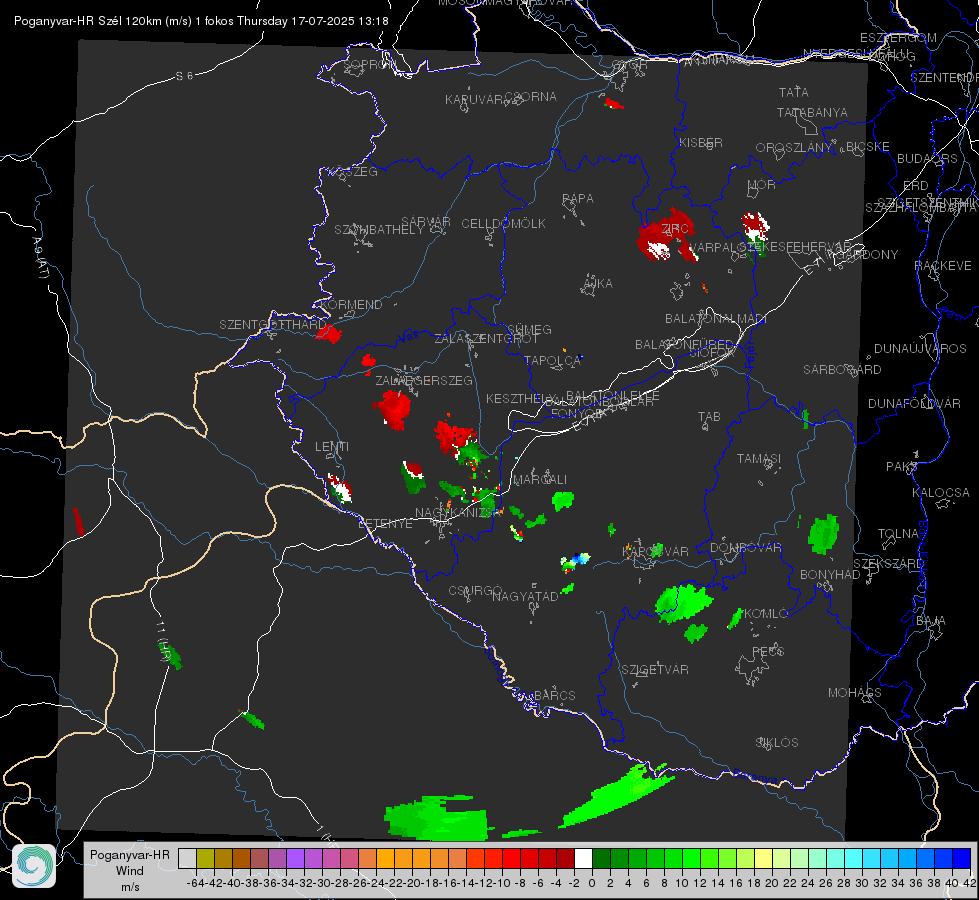The image size is (979, 900).
Task: Click the white 0 m/s legend swatch
Action: 583,858
